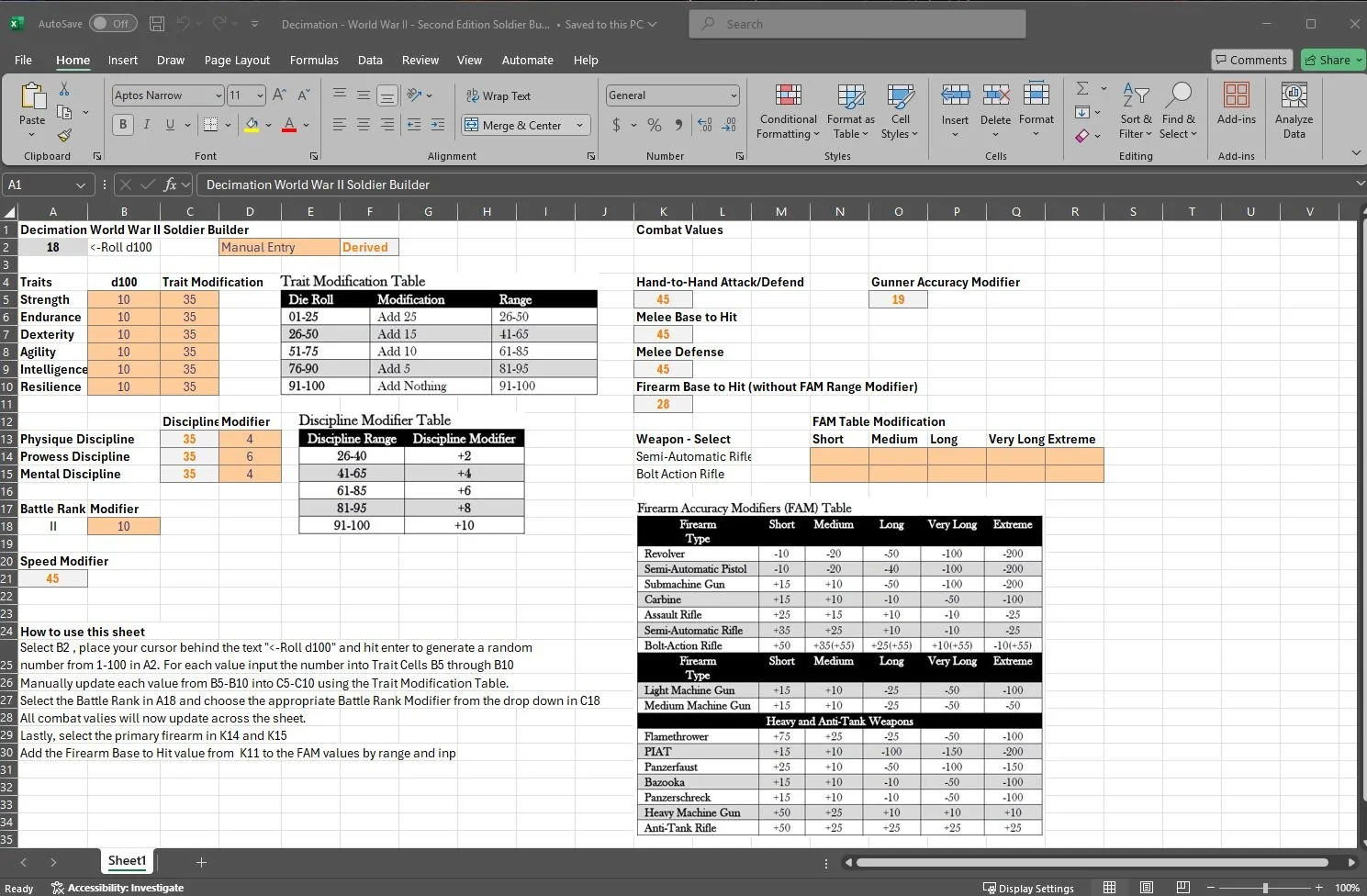The image size is (1367, 896).
Task: Click the Borders icon
Action: 210,125
